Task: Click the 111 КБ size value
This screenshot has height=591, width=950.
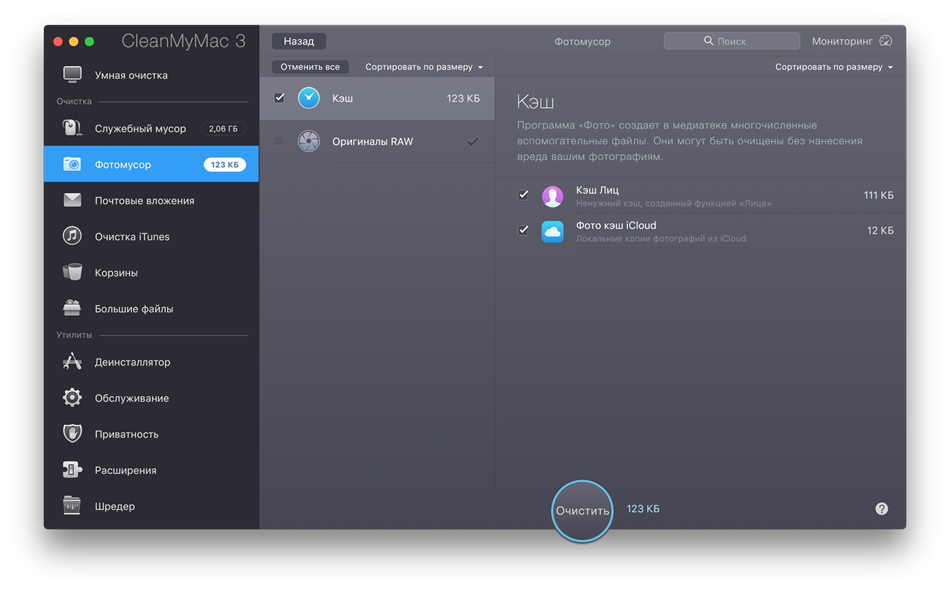Action: (879, 195)
